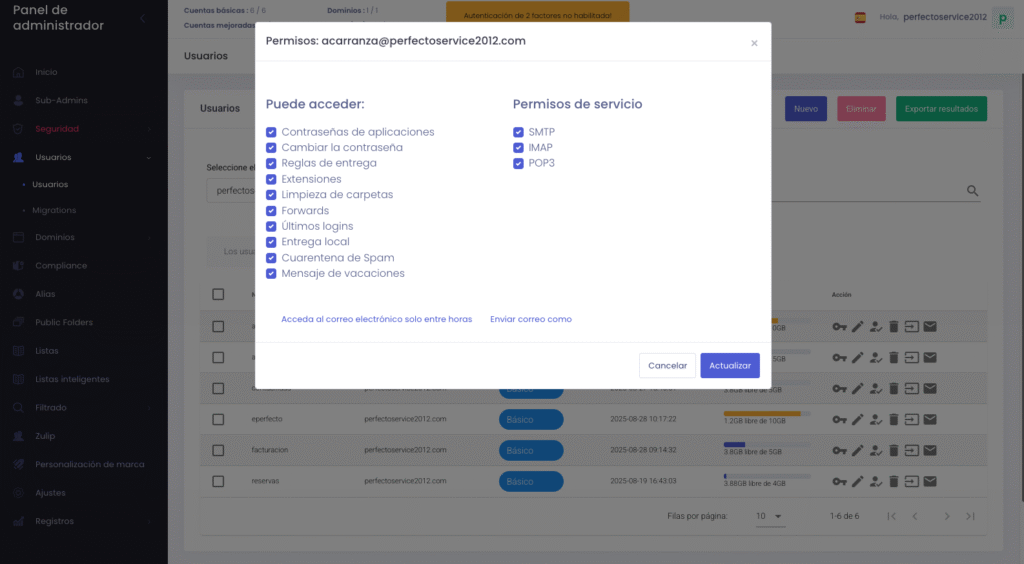Image resolution: width=1024 pixels, height=564 pixels.
Task: Close the Permisos dialog with X
Action: tap(754, 43)
